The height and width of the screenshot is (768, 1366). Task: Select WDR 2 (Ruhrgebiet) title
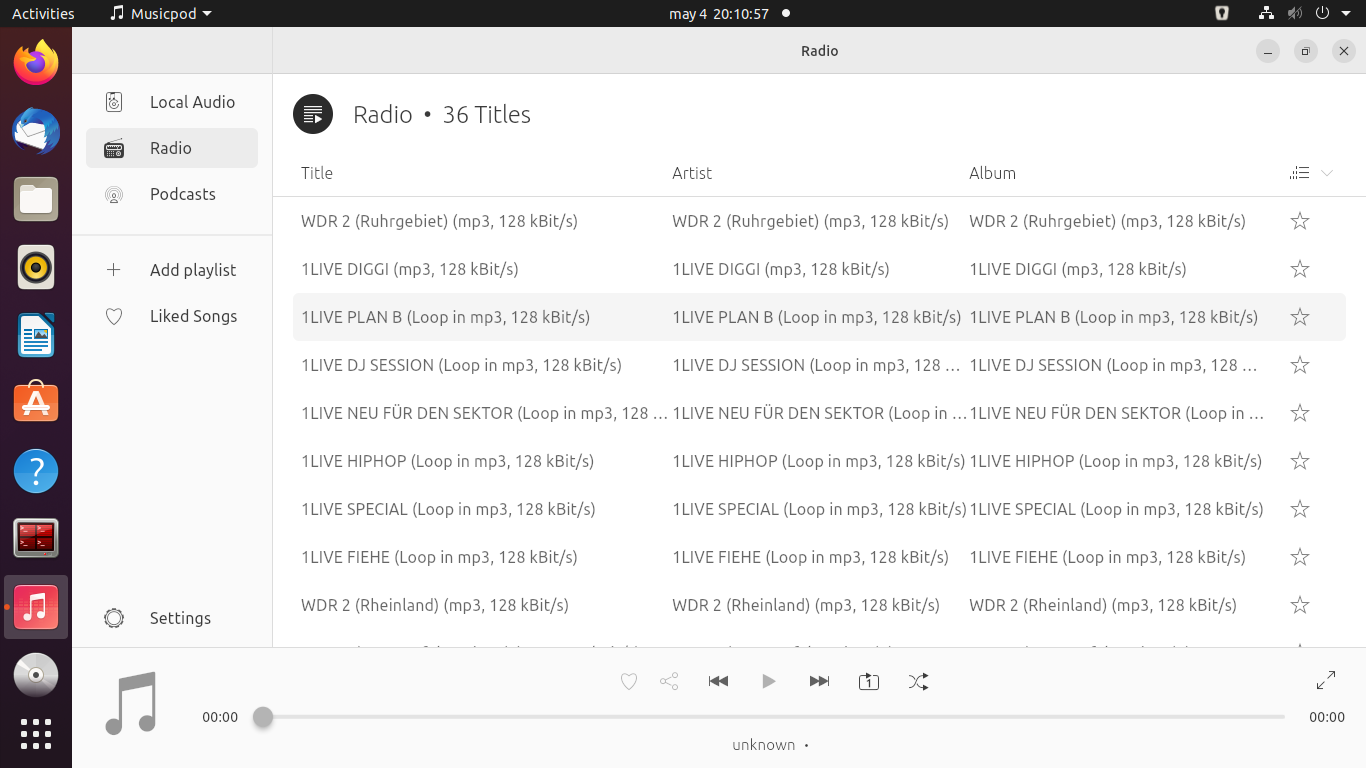click(439, 221)
